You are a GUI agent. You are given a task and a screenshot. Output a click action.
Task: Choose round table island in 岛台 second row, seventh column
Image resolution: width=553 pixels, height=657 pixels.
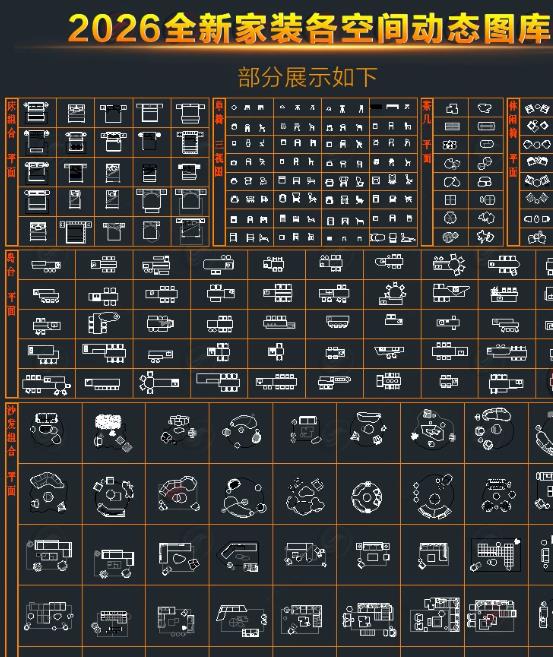click(x=392, y=294)
